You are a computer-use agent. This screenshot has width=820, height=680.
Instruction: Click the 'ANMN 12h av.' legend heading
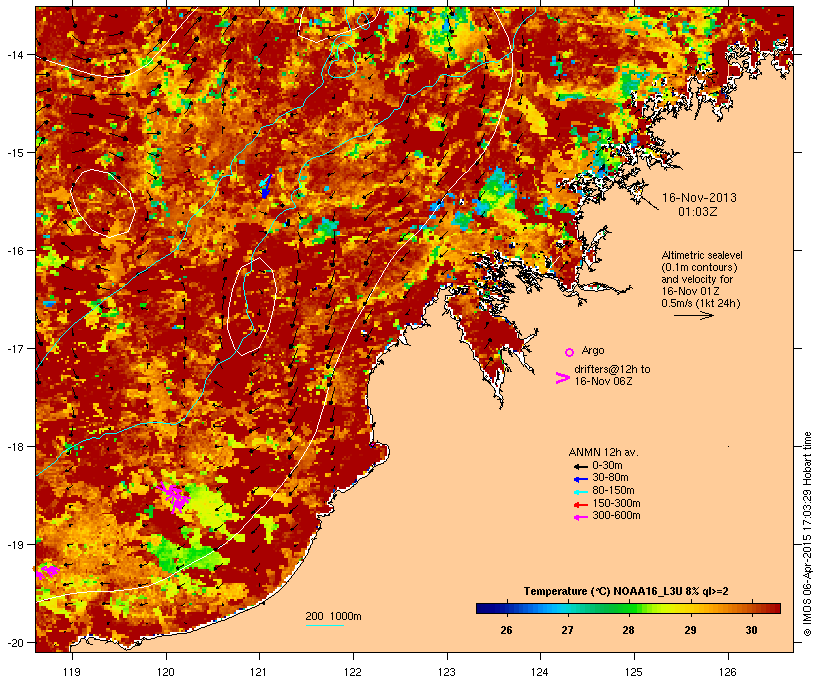tap(603, 452)
